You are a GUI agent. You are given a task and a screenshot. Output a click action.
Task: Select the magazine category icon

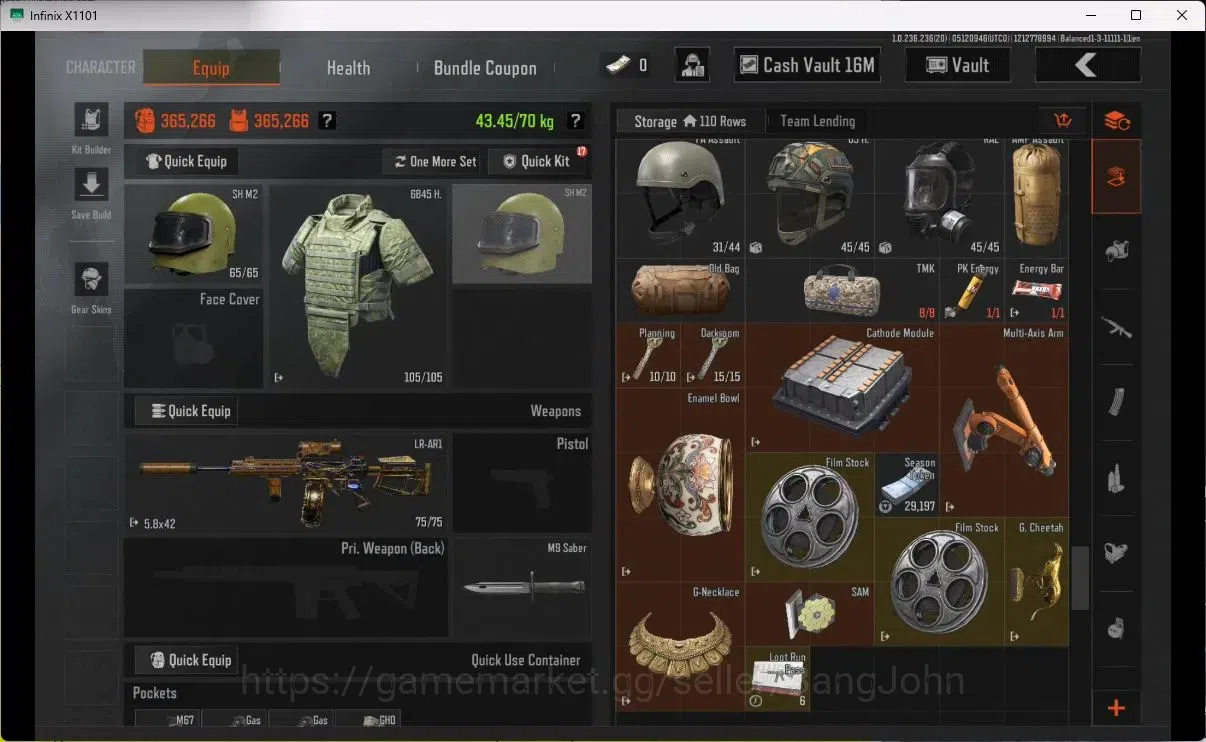[1116, 402]
